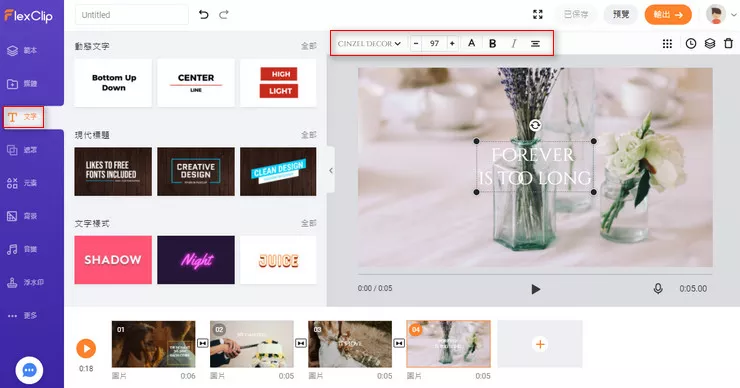Select the CLEAN DESIGN title preset

(278, 171)
